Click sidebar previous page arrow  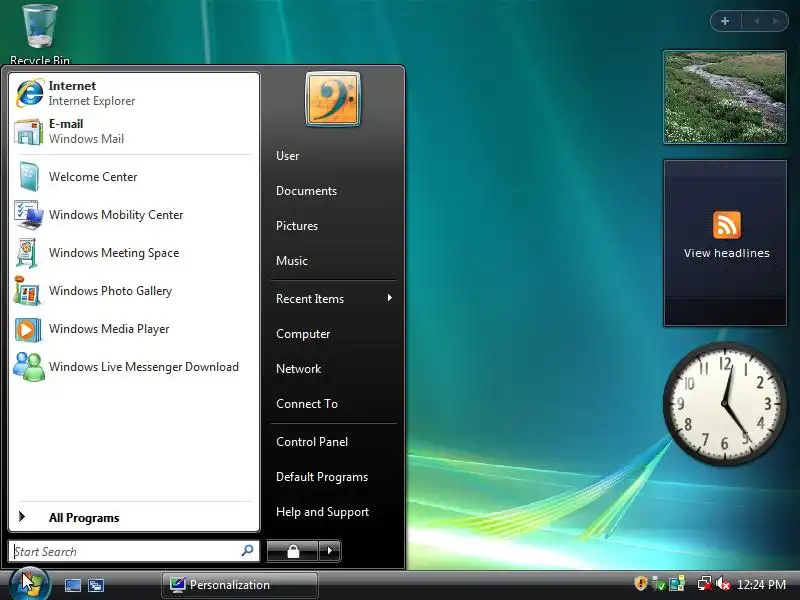click(757, 21)
